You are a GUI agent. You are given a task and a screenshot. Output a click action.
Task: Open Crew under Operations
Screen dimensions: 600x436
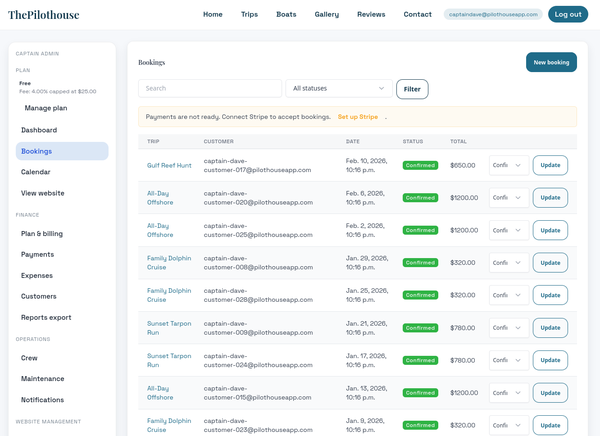(30, 357)
